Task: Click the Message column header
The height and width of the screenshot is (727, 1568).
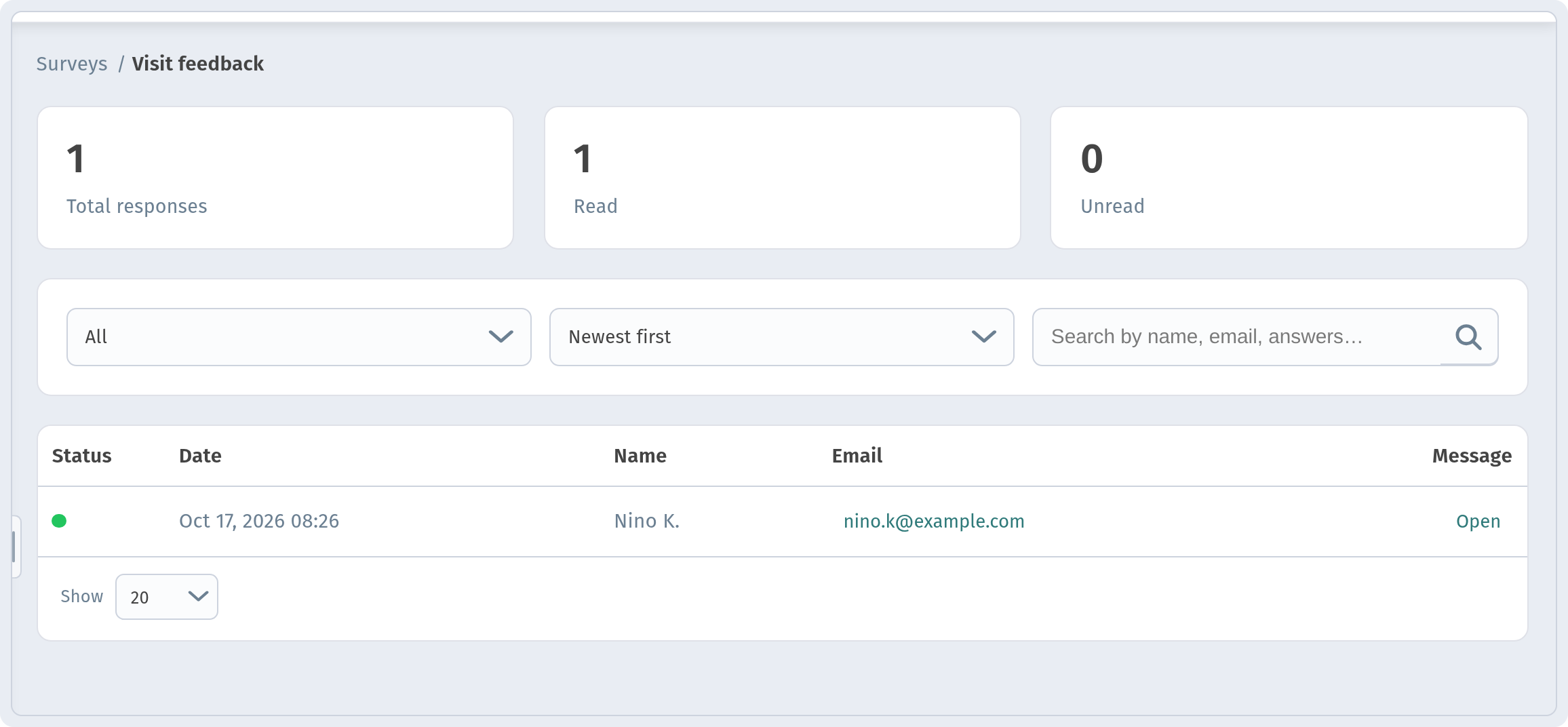Action: point(1472,456)
